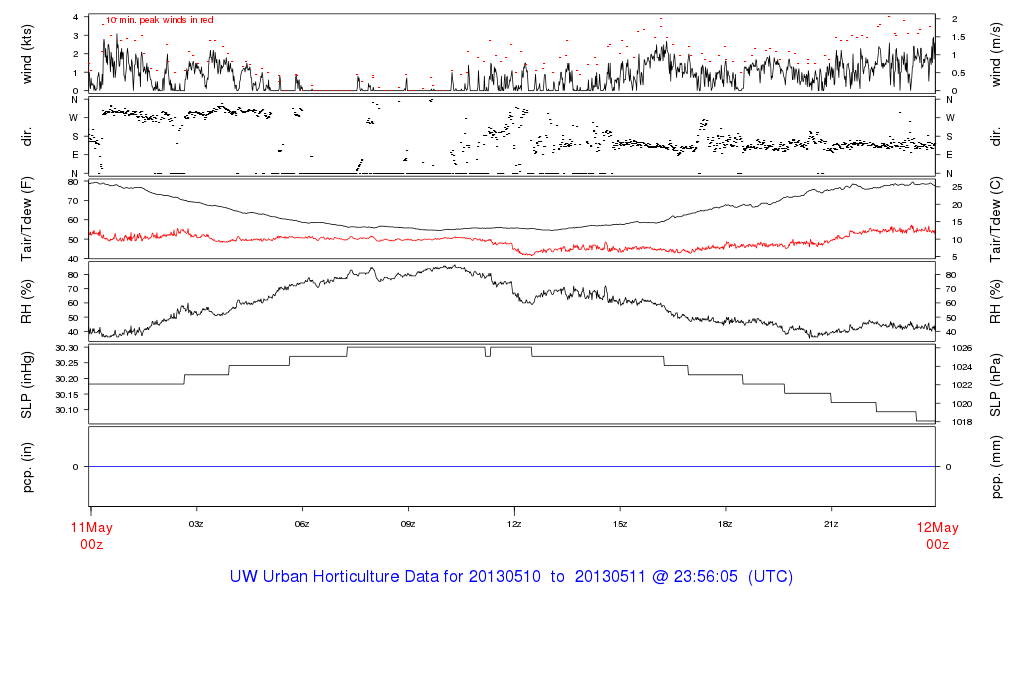Click the 'UW Urban Horticulture Data' title
Viewport: 1024px width, 700px height.
click(511, 577)
